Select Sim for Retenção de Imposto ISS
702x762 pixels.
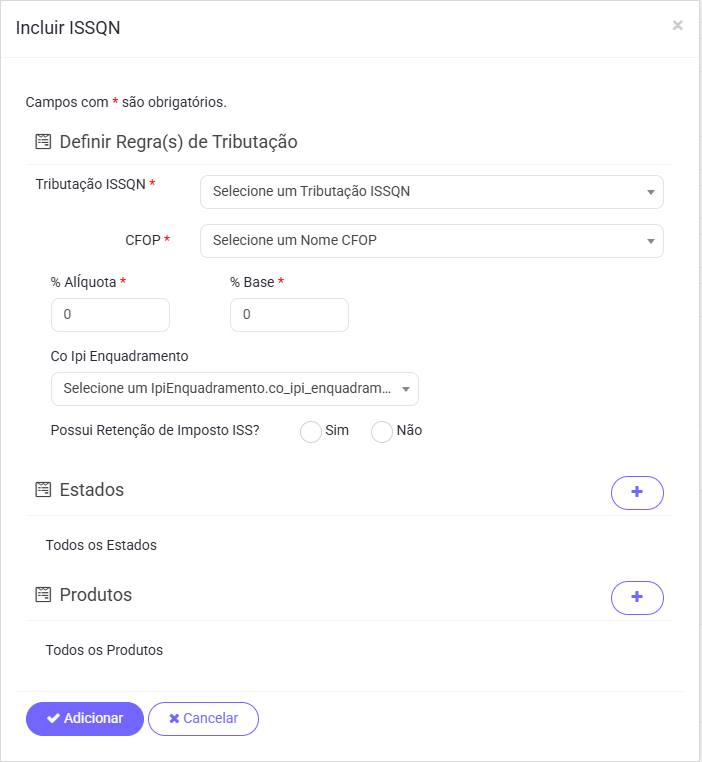(x=311, y=431)
